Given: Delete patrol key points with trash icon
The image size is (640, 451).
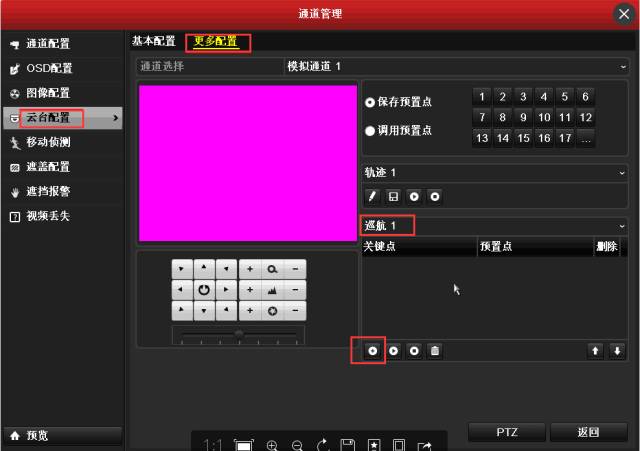Looking at the screenshot, I should [435, 351].
